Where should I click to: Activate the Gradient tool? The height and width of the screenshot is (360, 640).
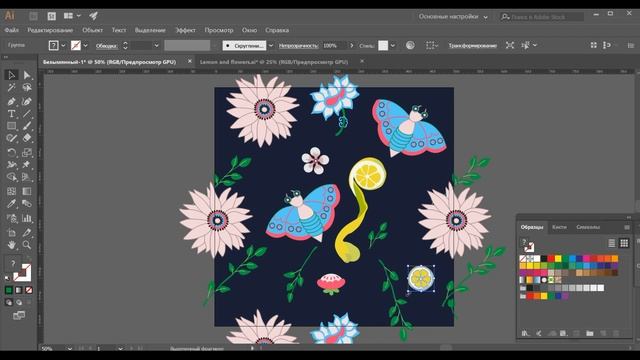pos(27,191)
